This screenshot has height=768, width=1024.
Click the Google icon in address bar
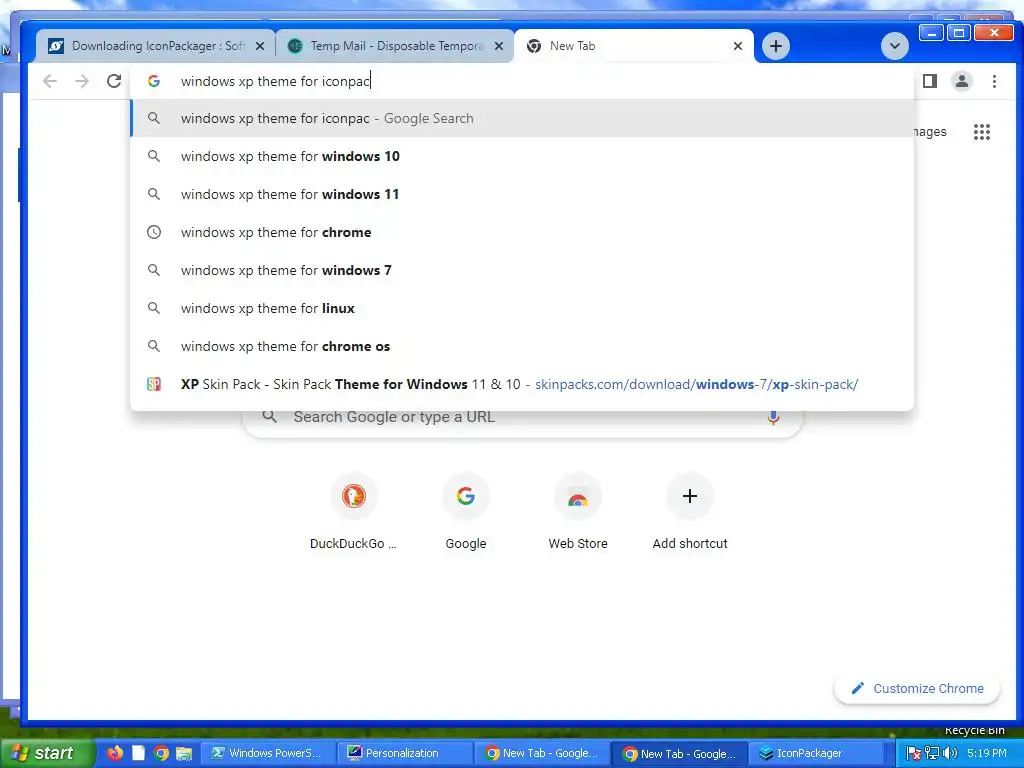tap(153, 81)
